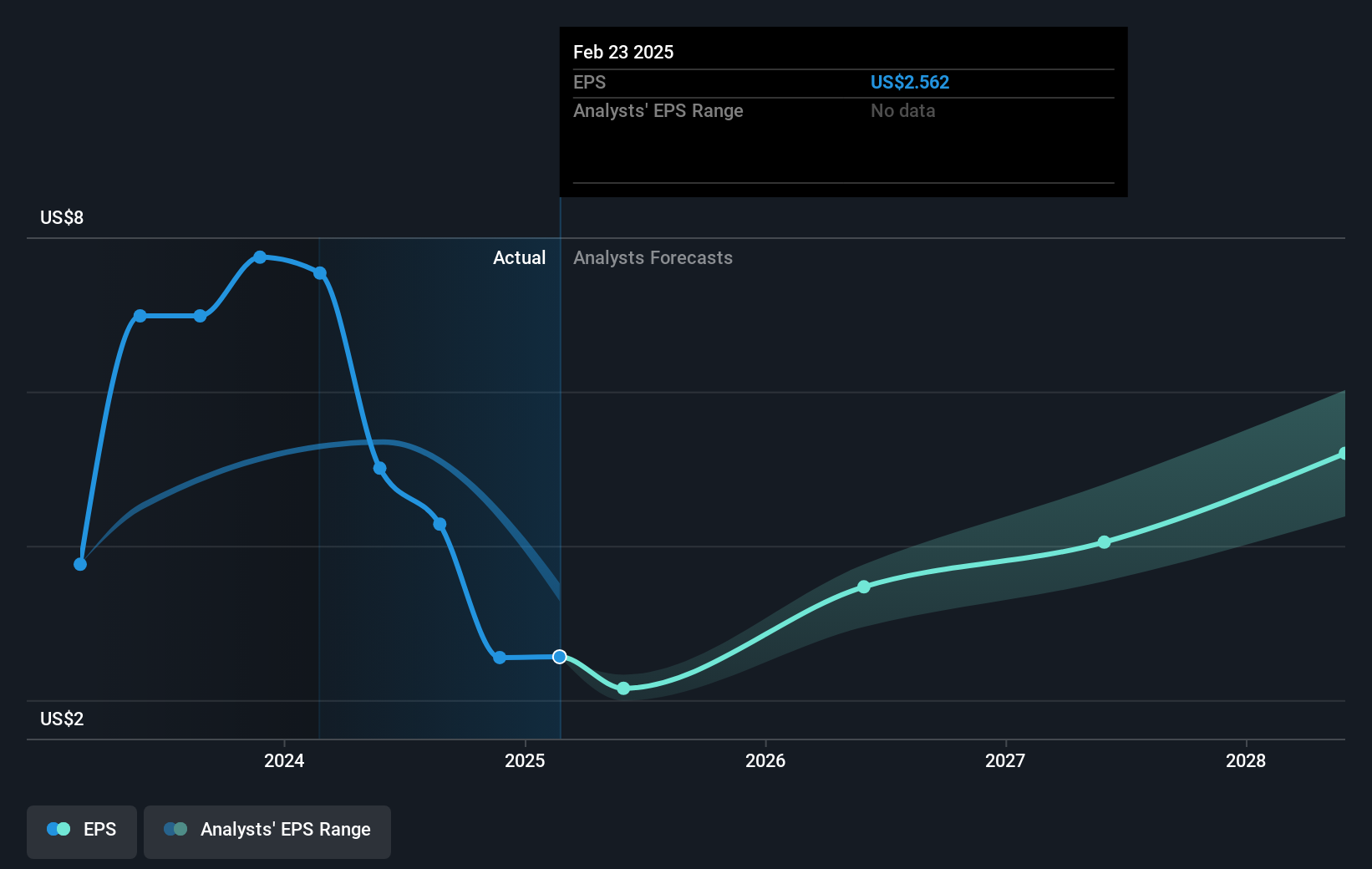1372x869 pixels.
Task: Select the forecast low point in mid-2025
Action: click(x=623, y=689)
